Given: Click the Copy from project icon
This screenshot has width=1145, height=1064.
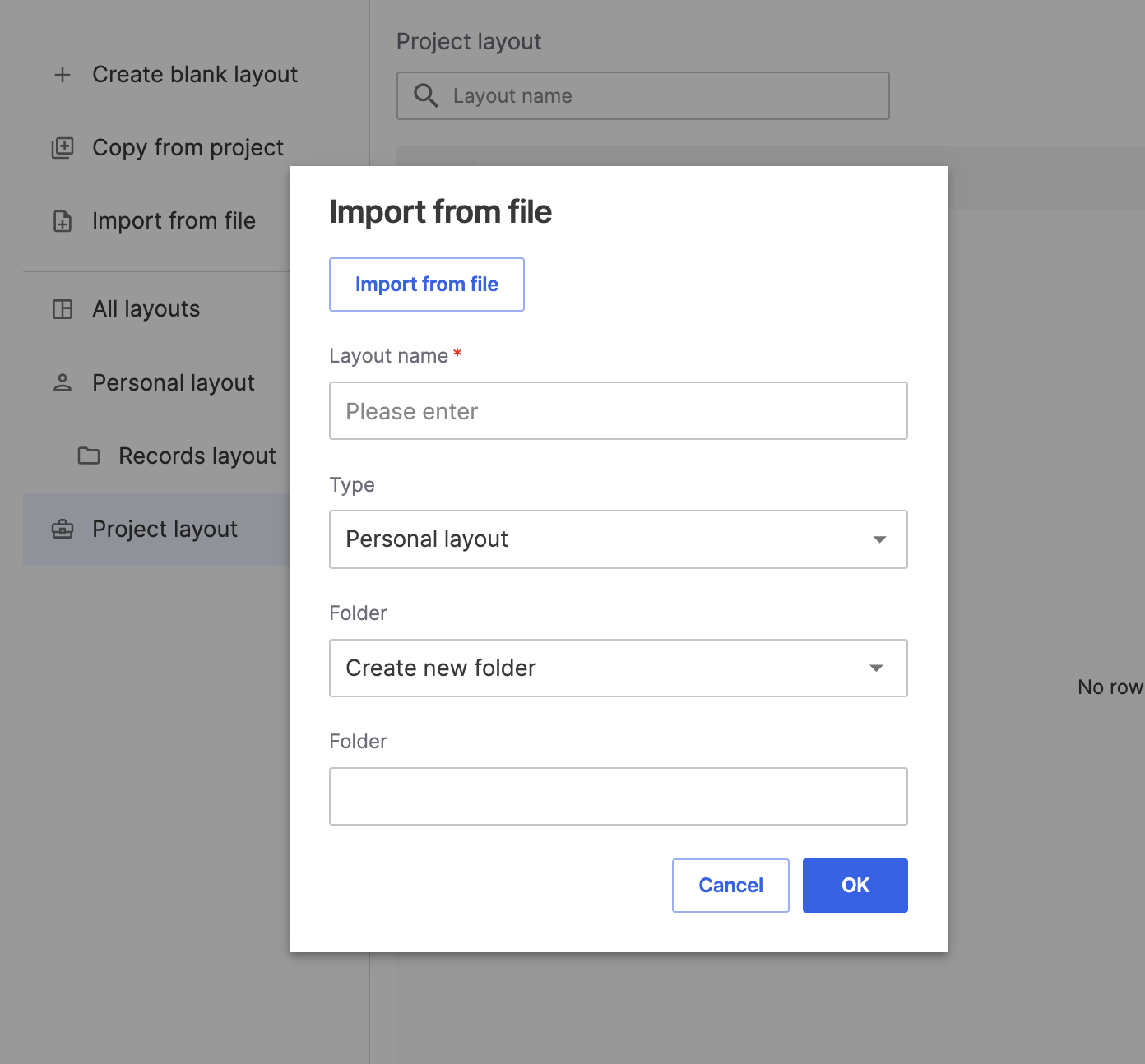Looking at the screenshot, I should point(63,148).
